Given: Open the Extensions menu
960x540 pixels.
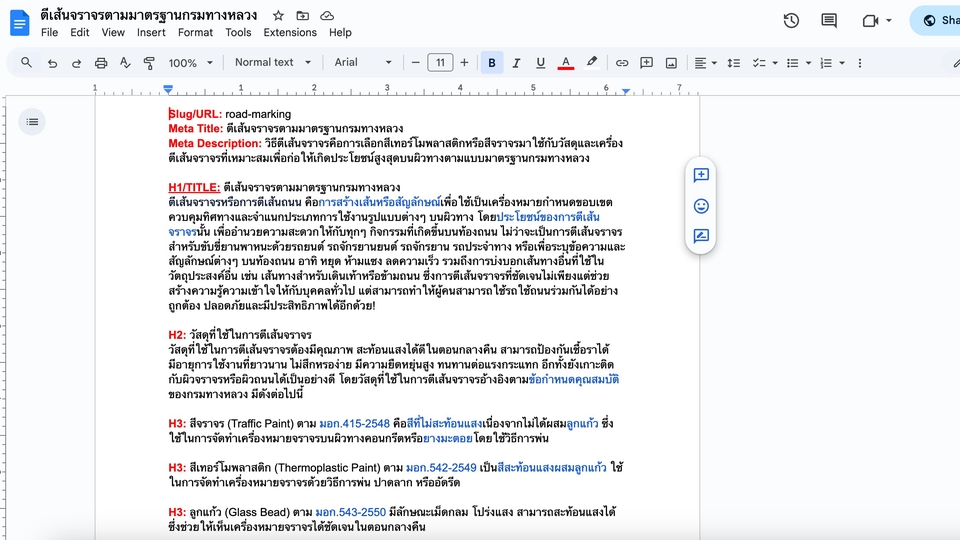Looking at the screenshot, I should pos(290,32).
